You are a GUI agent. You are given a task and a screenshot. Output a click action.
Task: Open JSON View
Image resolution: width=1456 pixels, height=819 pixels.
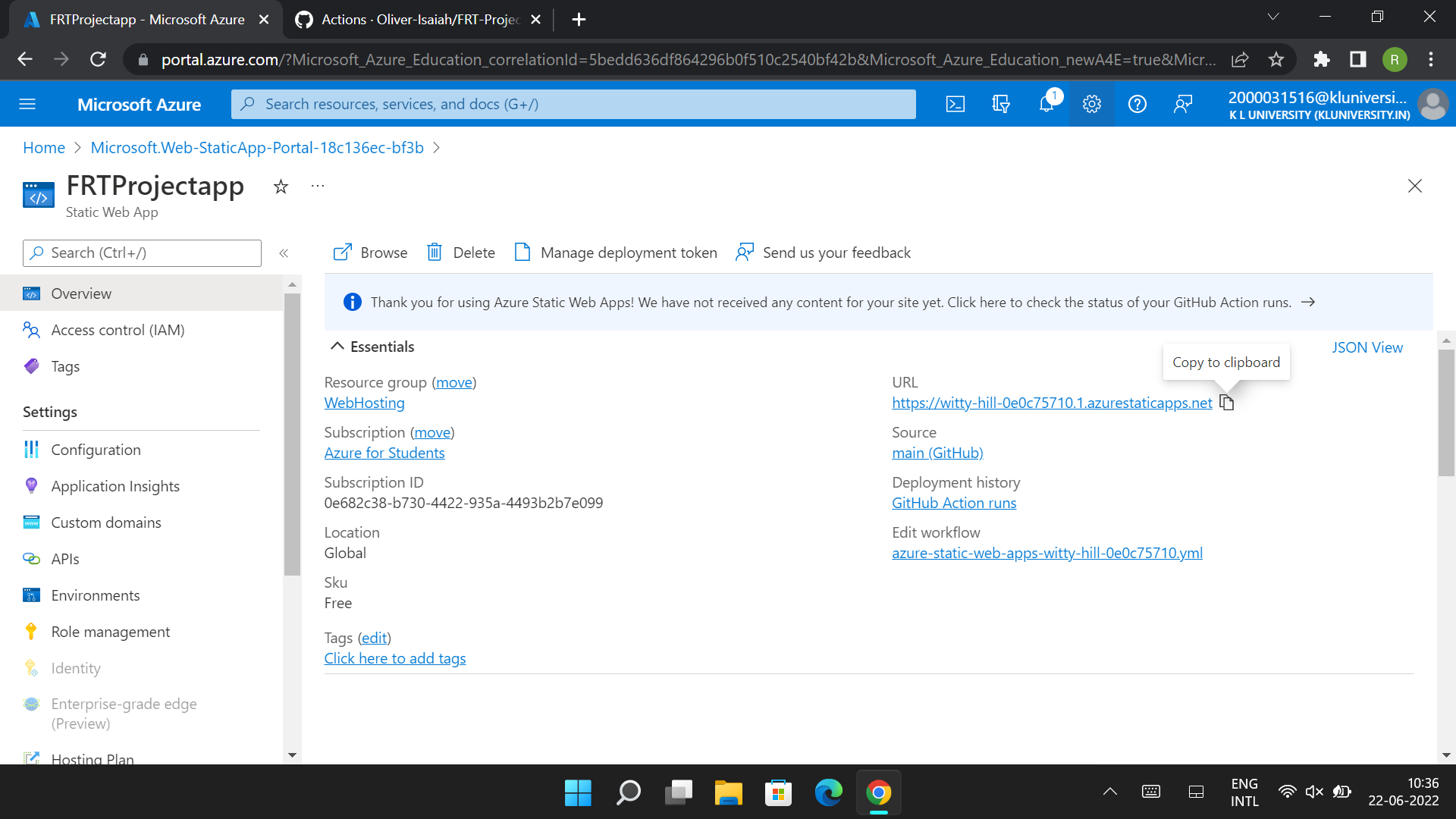1367,347
